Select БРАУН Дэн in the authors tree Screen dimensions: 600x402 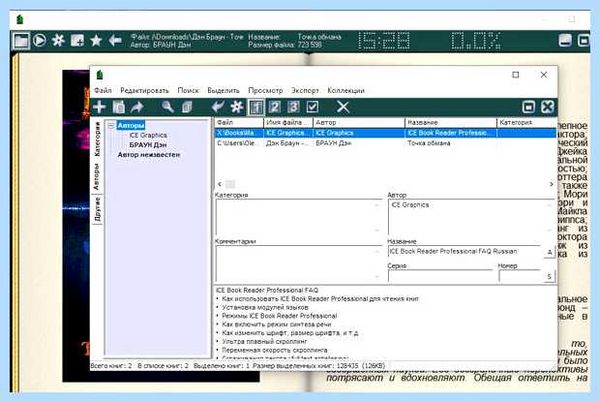pos(148,145)
